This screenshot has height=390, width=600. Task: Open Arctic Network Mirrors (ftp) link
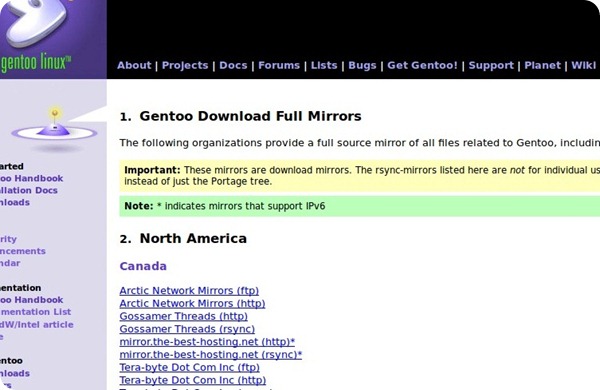(189, 291)
